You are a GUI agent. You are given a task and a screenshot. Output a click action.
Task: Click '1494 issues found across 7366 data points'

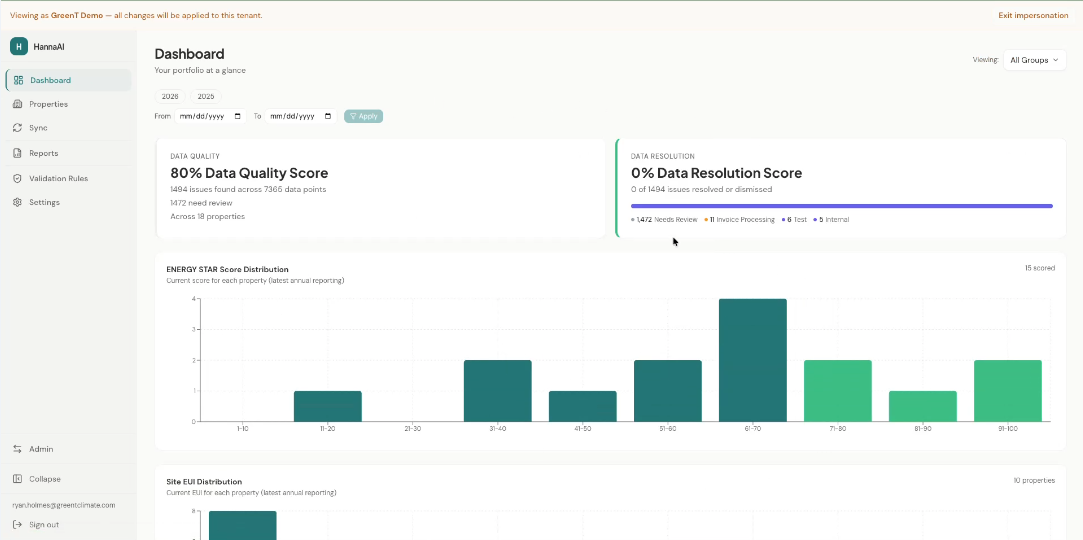coord(248,189)
